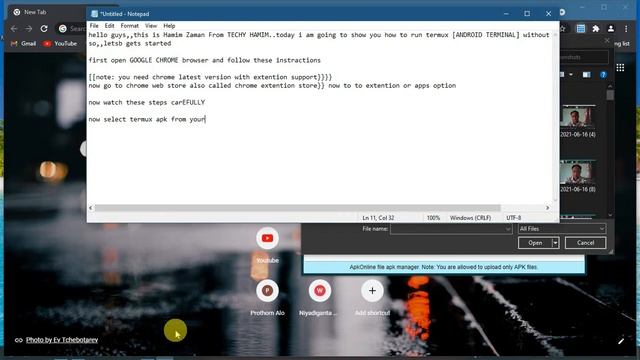Open the Edit menu in Notepad
This screenshot has height=360, width=640.
pyautogui.click(x=109, y=26)
